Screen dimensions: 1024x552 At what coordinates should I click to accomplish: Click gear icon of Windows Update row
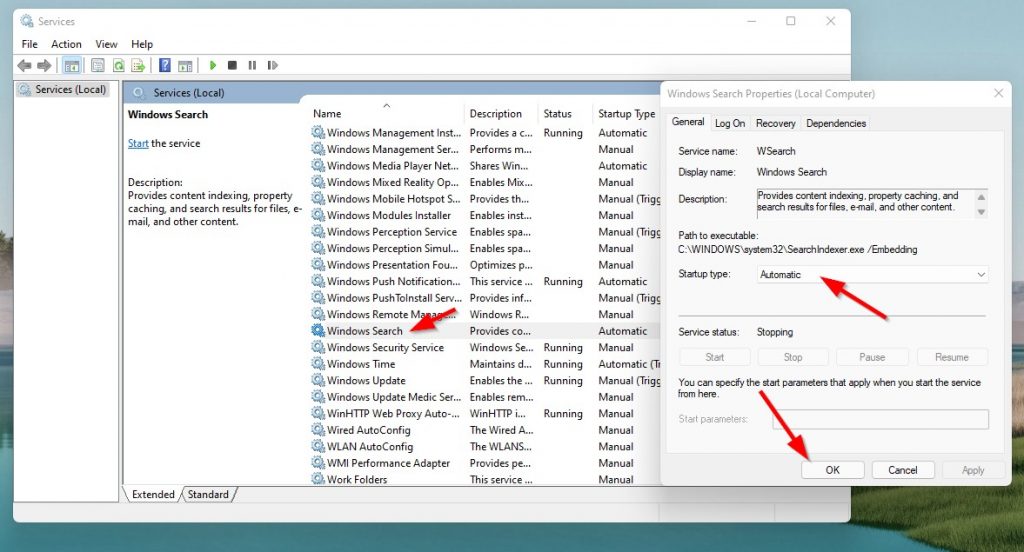(x=318, y=380)
